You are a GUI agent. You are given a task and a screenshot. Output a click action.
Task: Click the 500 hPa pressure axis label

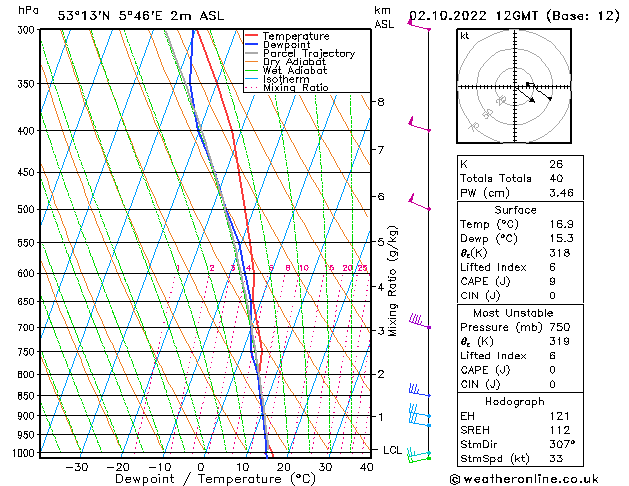[x=27, y=209]
